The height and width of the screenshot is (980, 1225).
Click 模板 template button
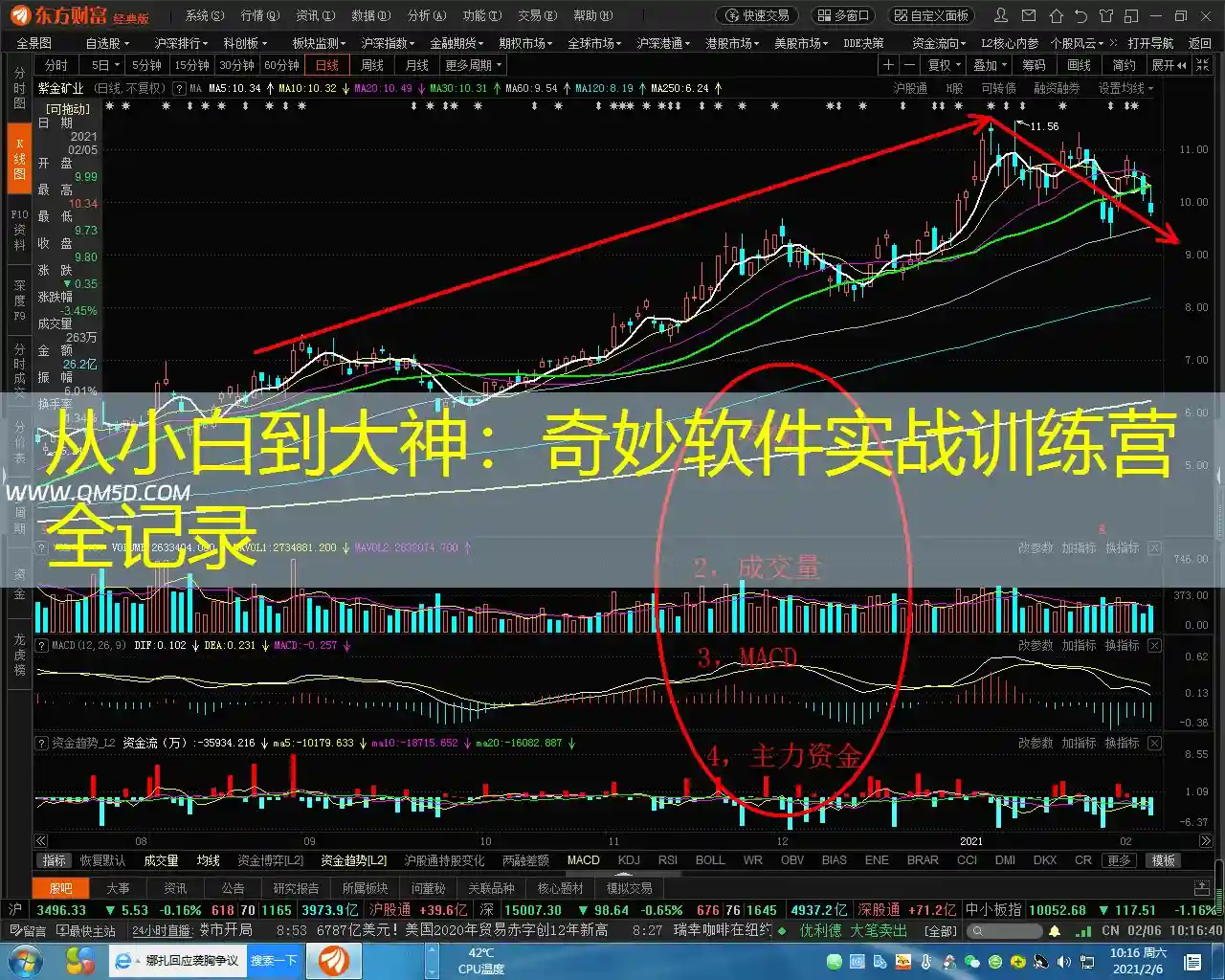point(1164,860)
